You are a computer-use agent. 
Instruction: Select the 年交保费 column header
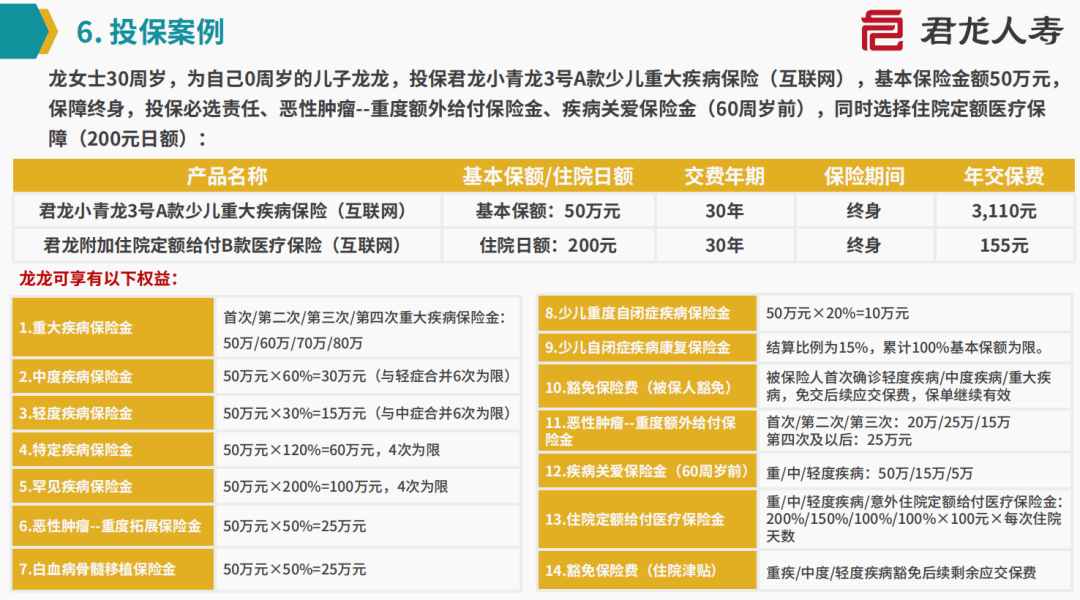[x=1004, y=176]
